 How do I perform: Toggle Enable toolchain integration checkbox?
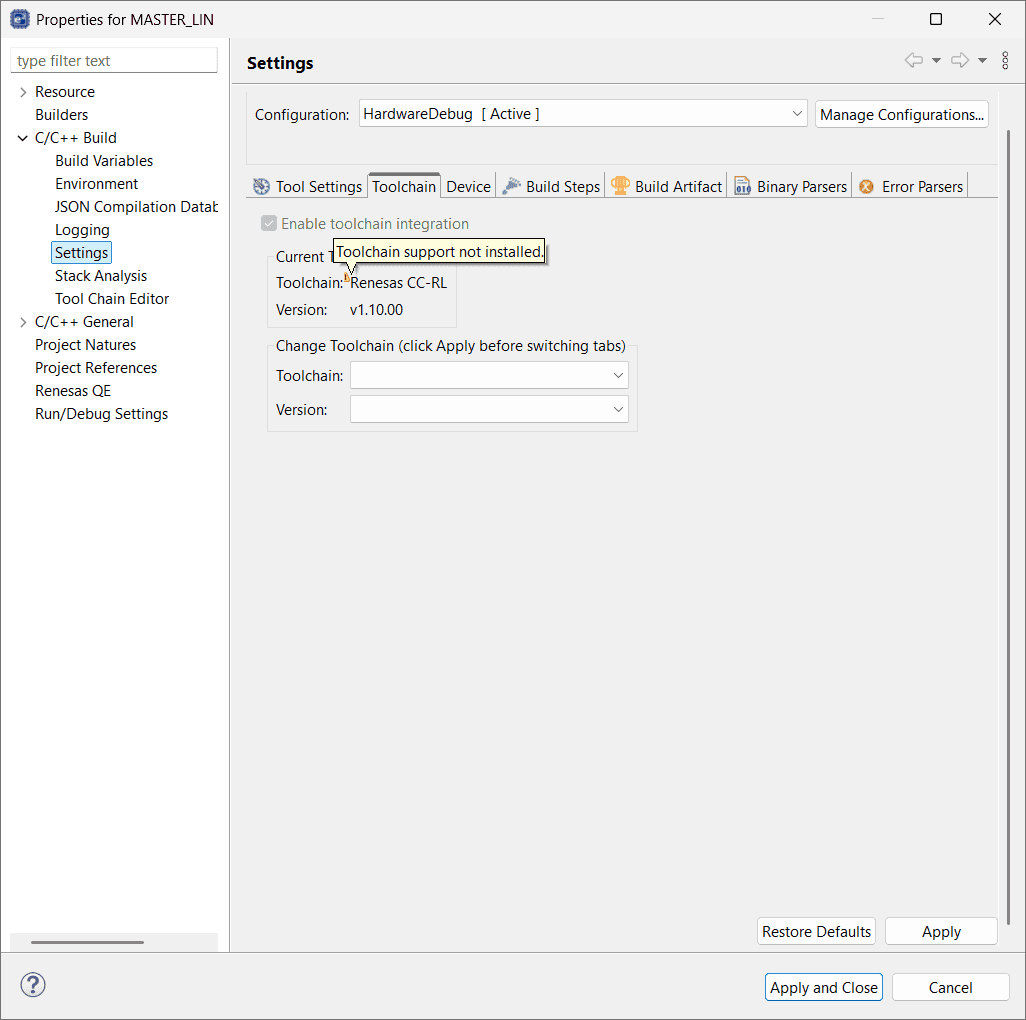[x=269, y=224]
